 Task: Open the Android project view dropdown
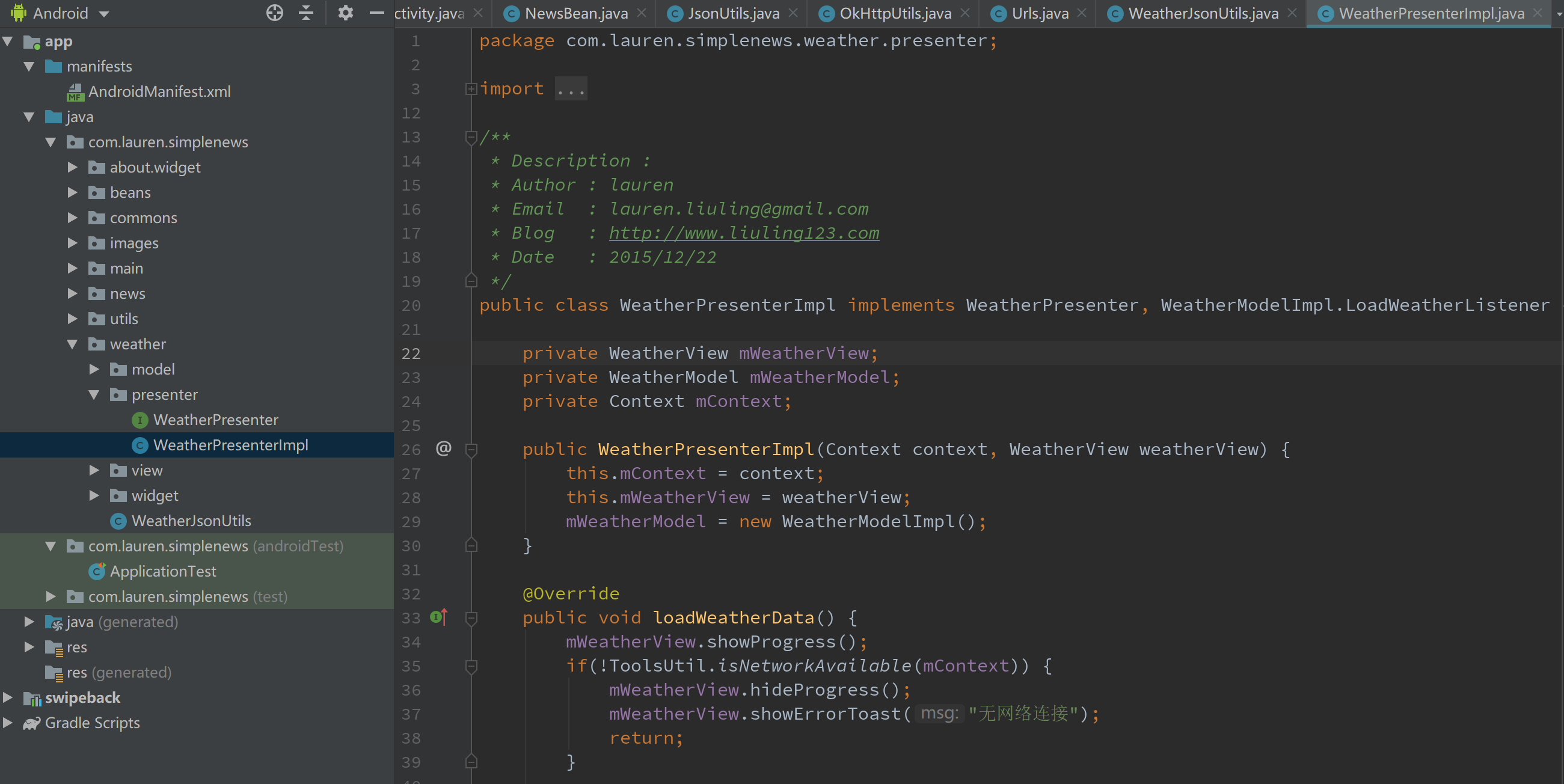(104, 13)
